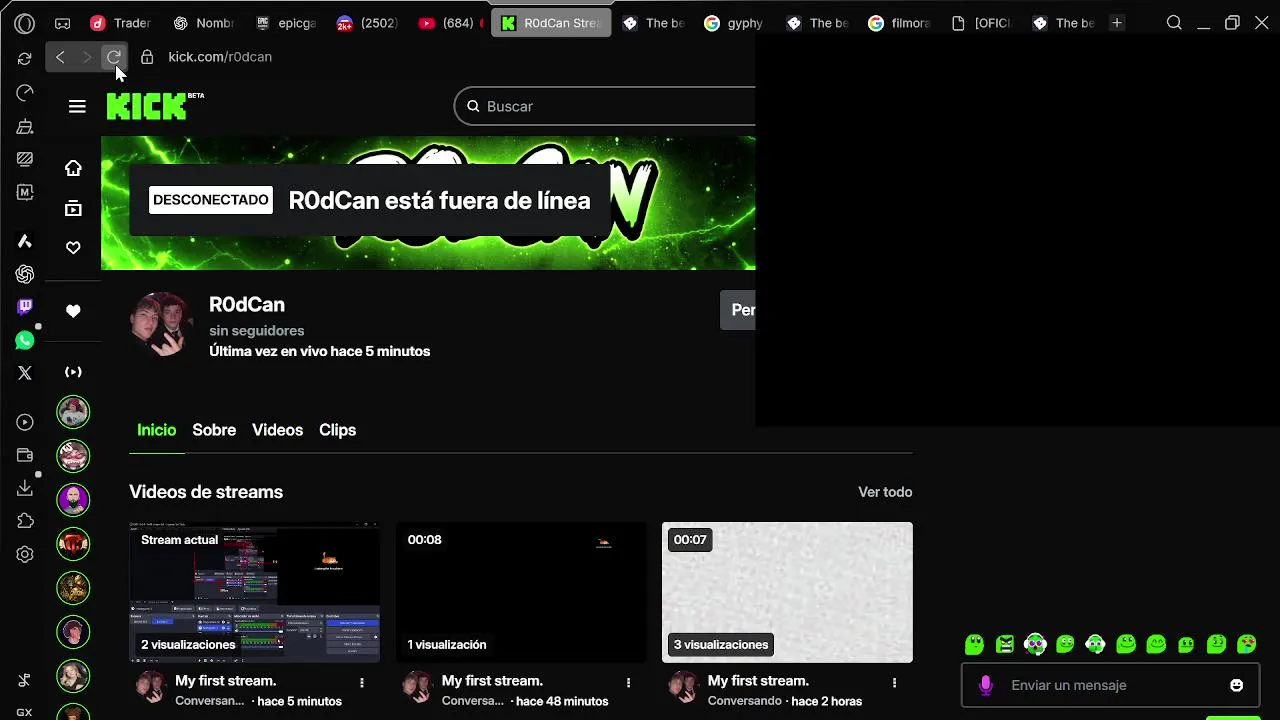Open options menu for current stream video
Image resolution: width=1280 pixels, height=720 pixels.
coord(362,682)
